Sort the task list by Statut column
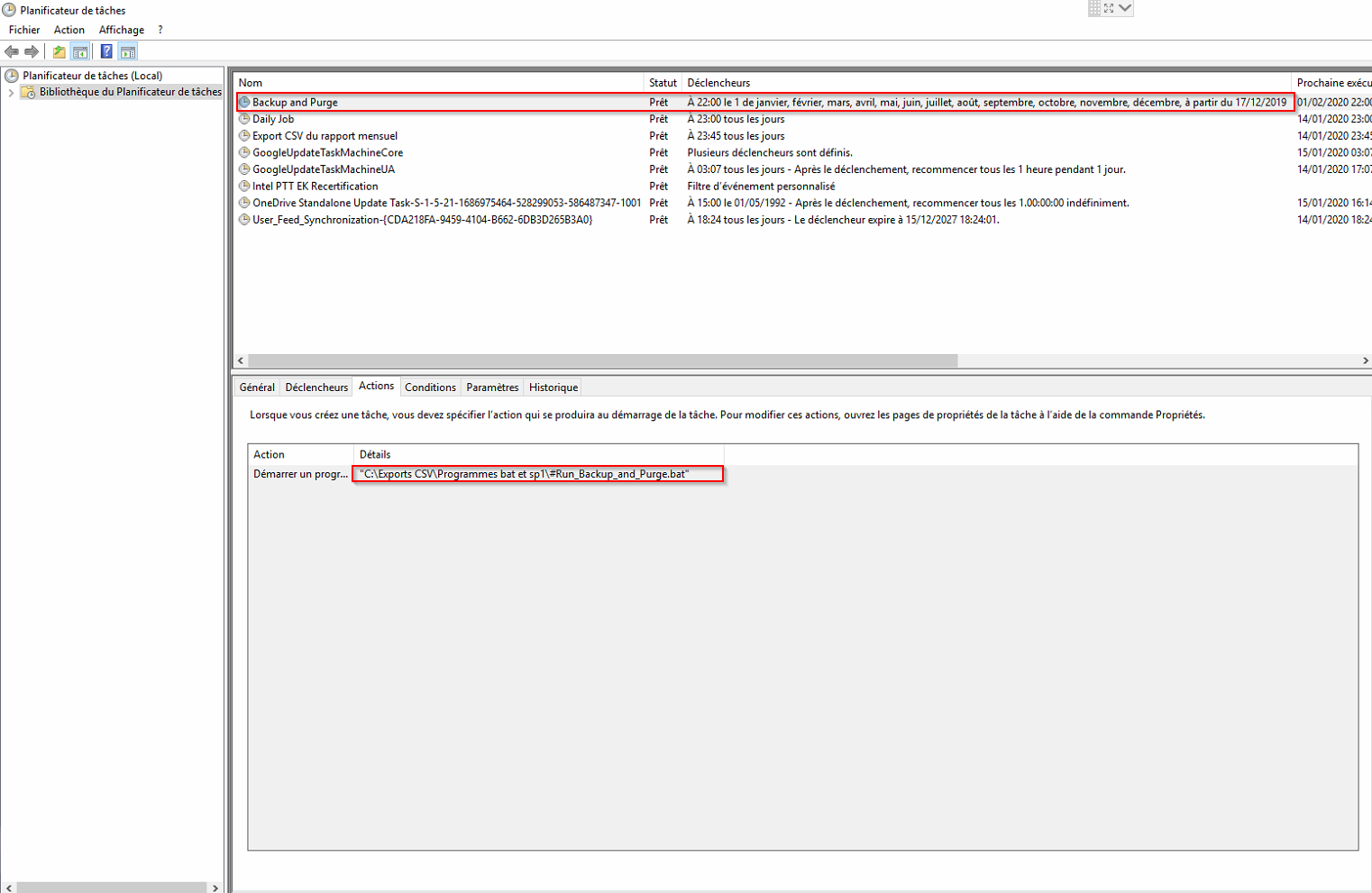This screenshot has width=1372, height=893. click(x=662, y=83)
